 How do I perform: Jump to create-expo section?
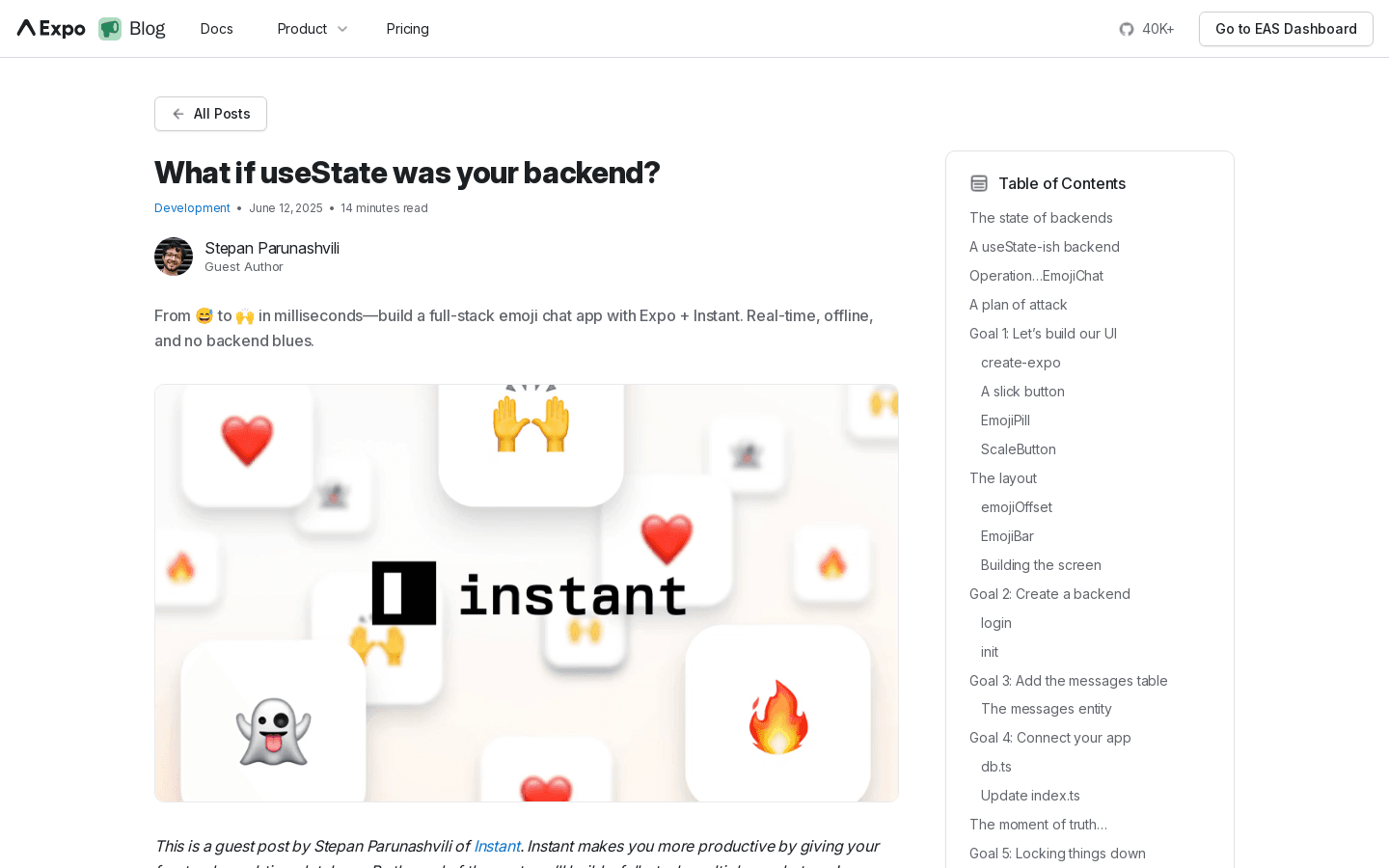pos(1021,363)
